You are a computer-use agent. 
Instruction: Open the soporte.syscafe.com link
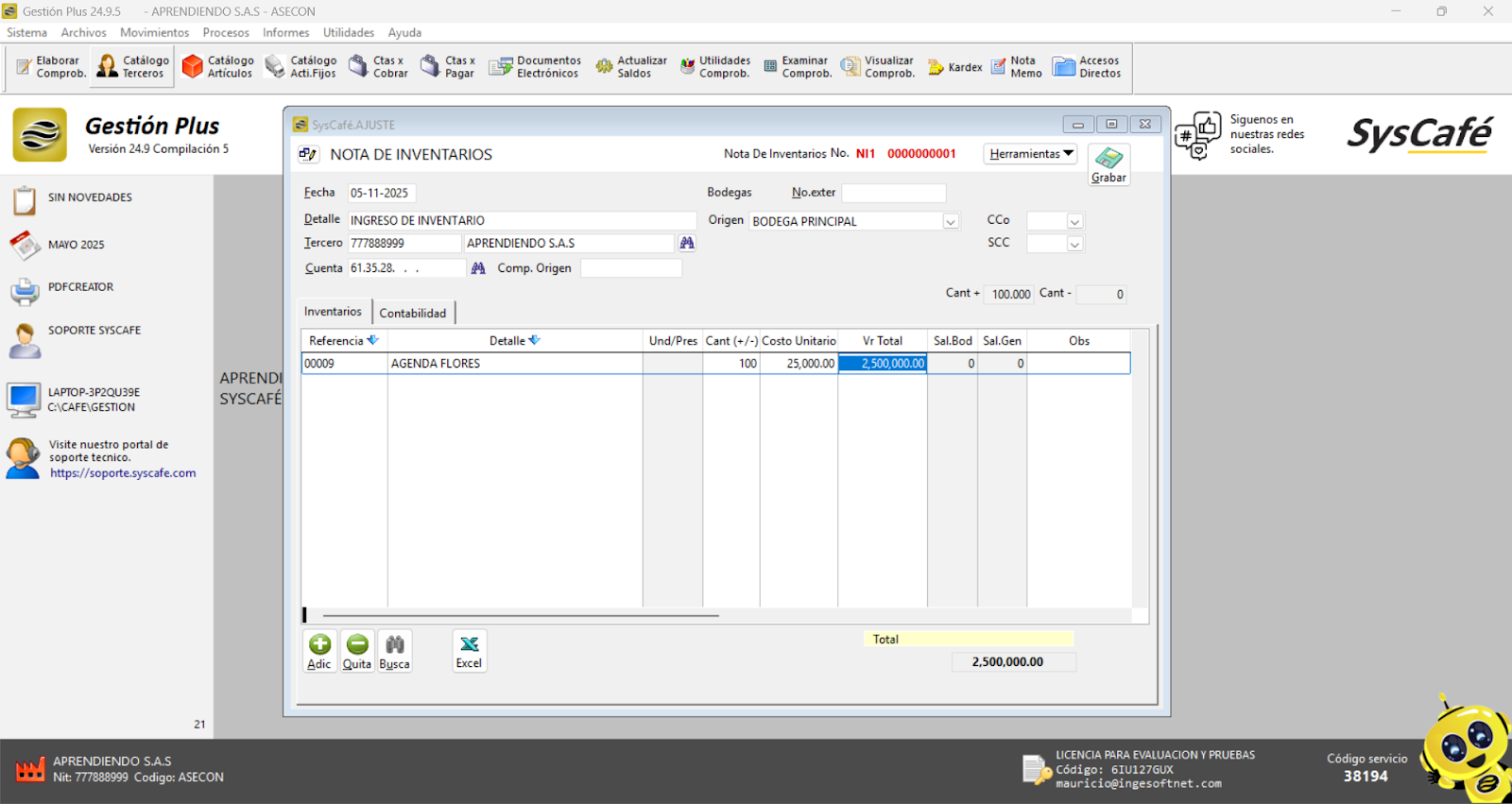tap(123, 473)
